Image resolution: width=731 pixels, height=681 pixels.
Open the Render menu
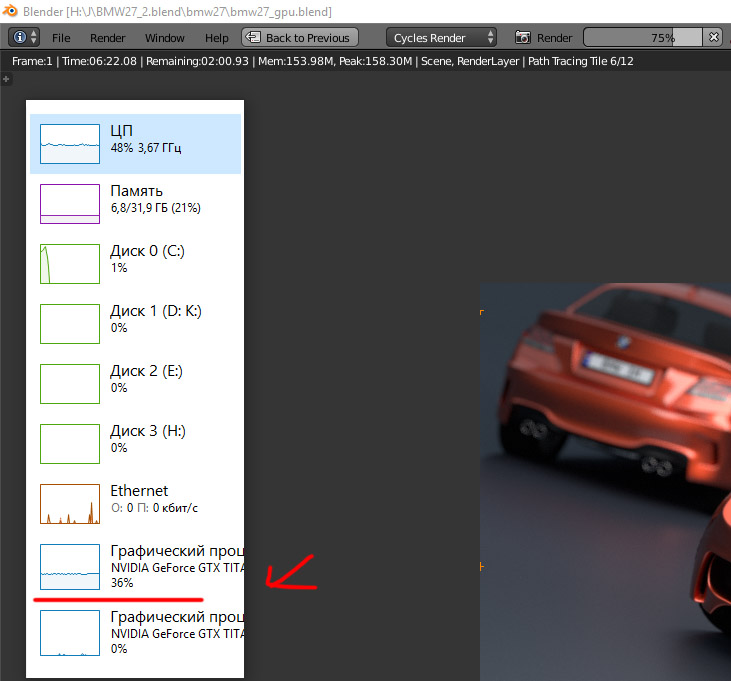(108, 38)
